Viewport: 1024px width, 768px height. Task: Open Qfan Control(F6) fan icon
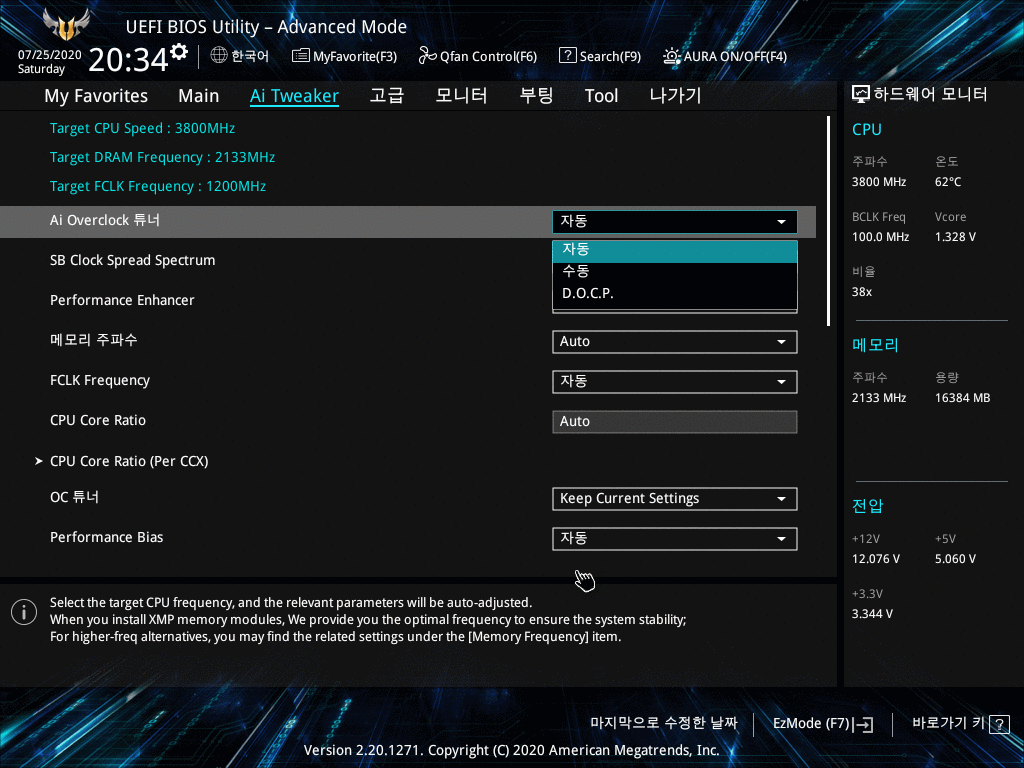(x=427, y=56)
